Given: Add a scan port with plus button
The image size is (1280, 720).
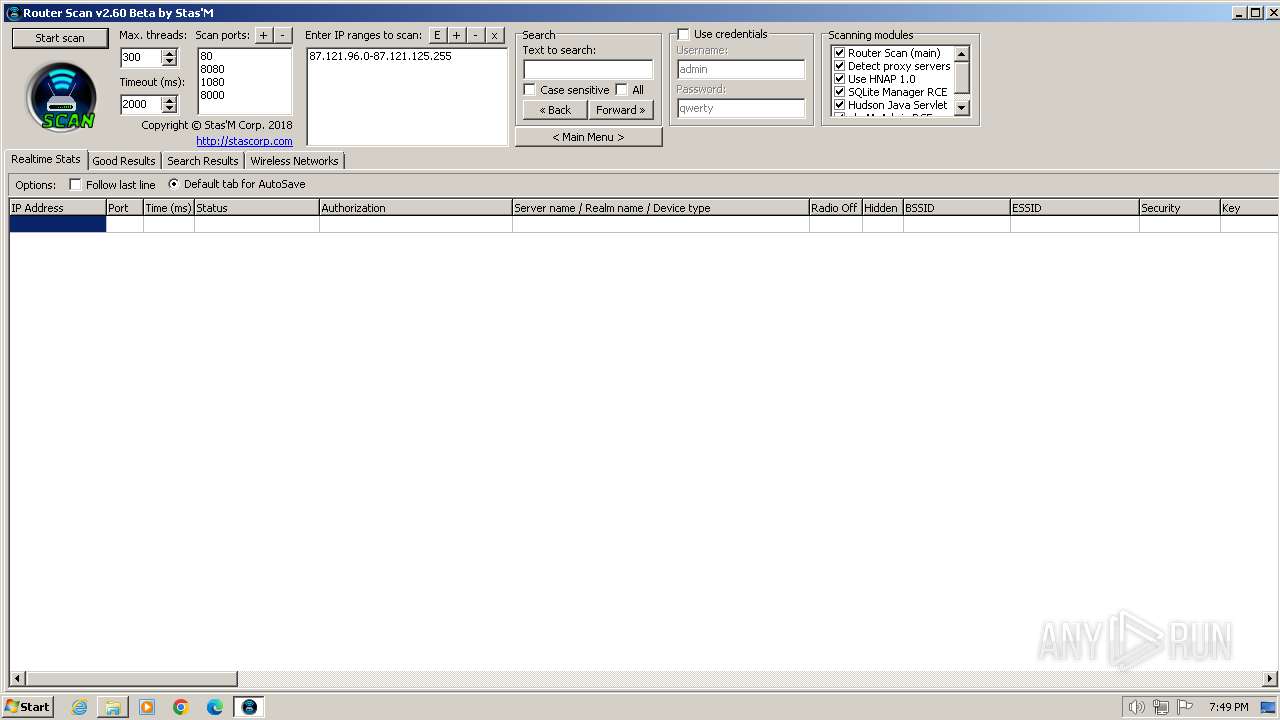Looking at the screenshot, I should 263,35.
